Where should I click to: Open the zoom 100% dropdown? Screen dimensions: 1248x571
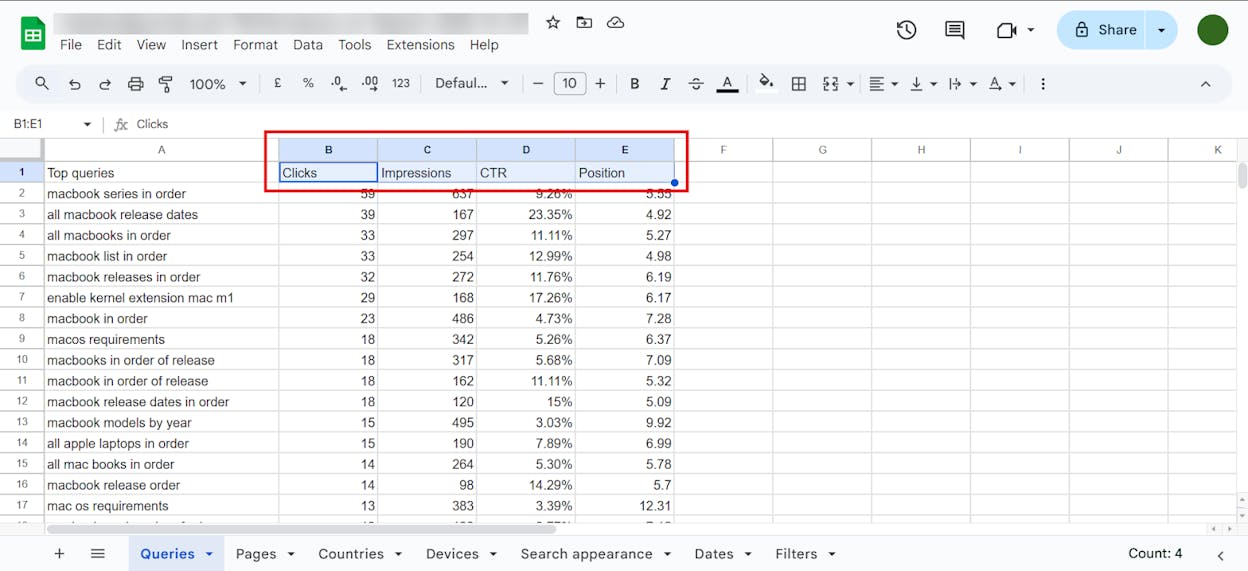tap(217, 84)
